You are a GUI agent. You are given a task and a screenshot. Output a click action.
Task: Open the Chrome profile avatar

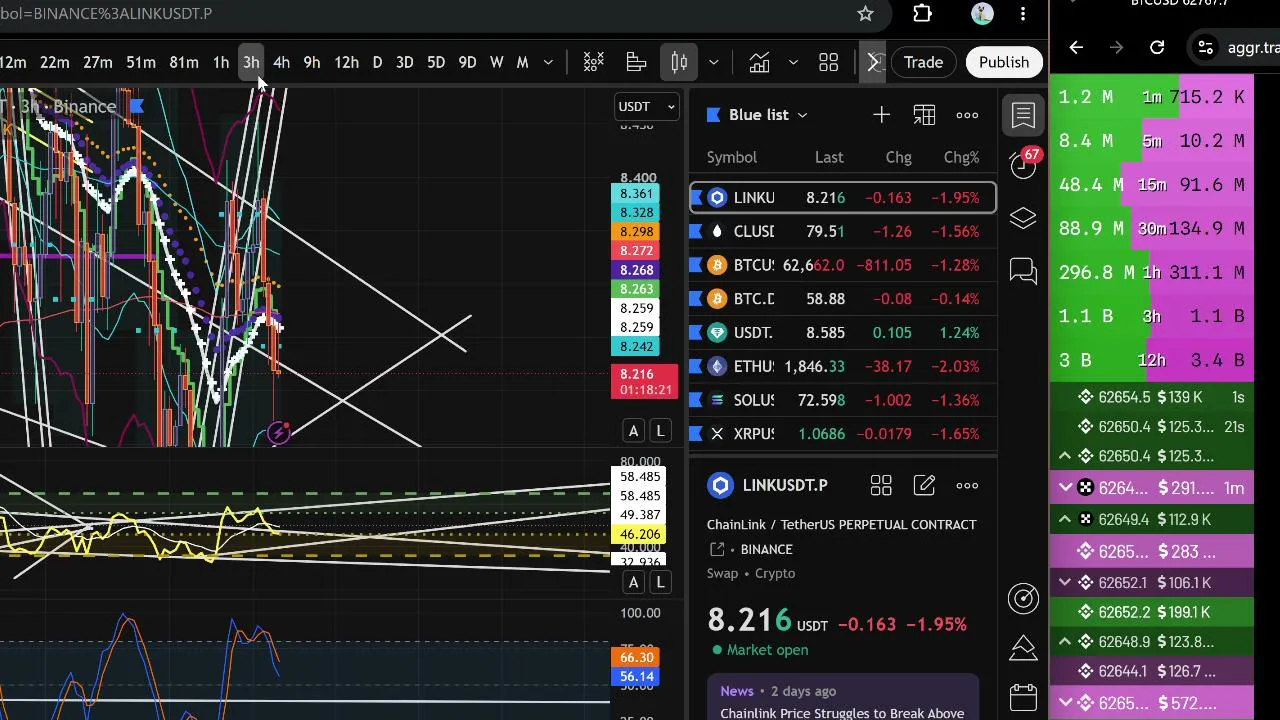click(982, 14)
